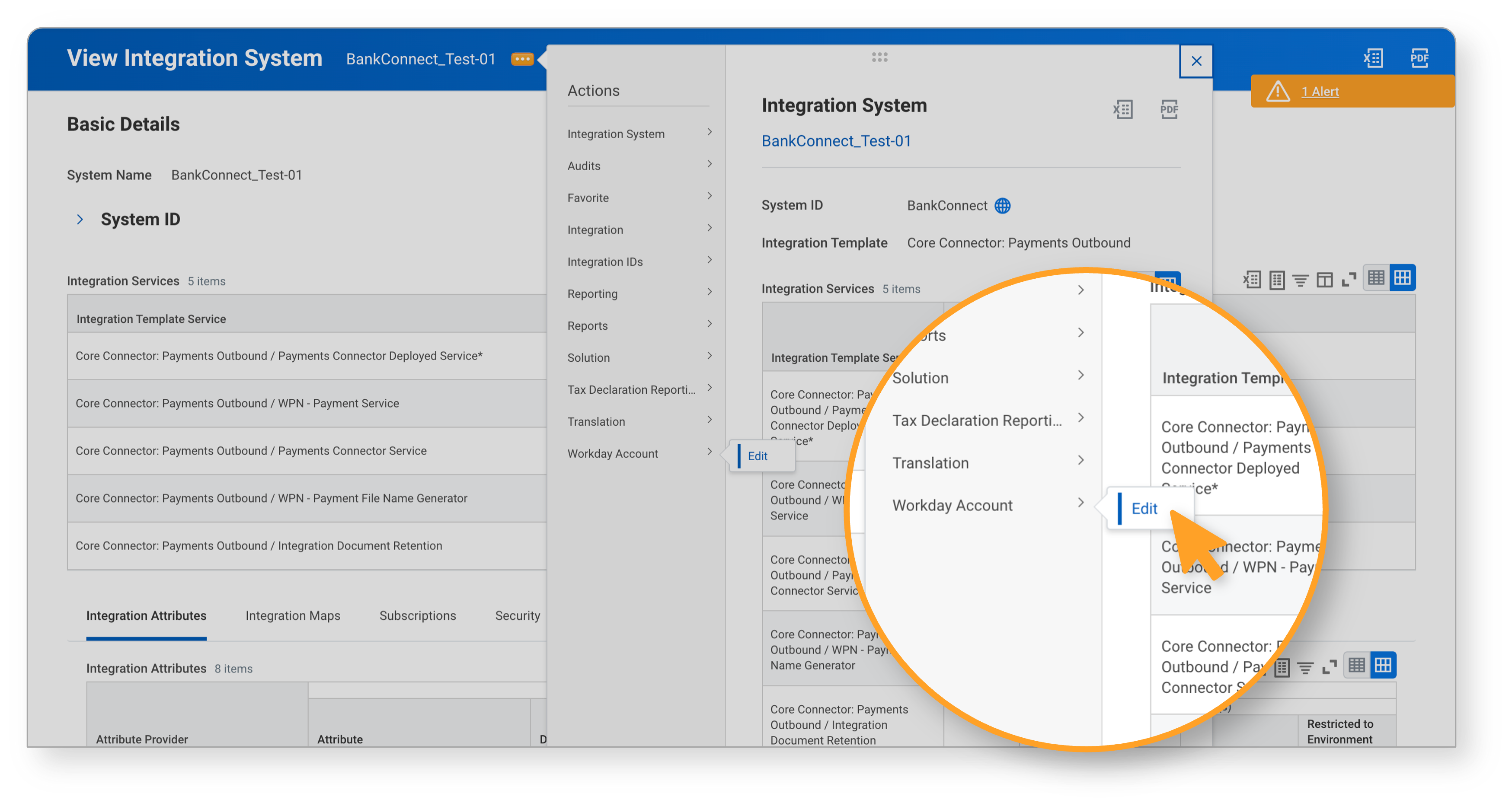The width and height of the screenshot is (1512, 806).
Task: Export Integration System popup to Excel
Action: [1122, 110]
